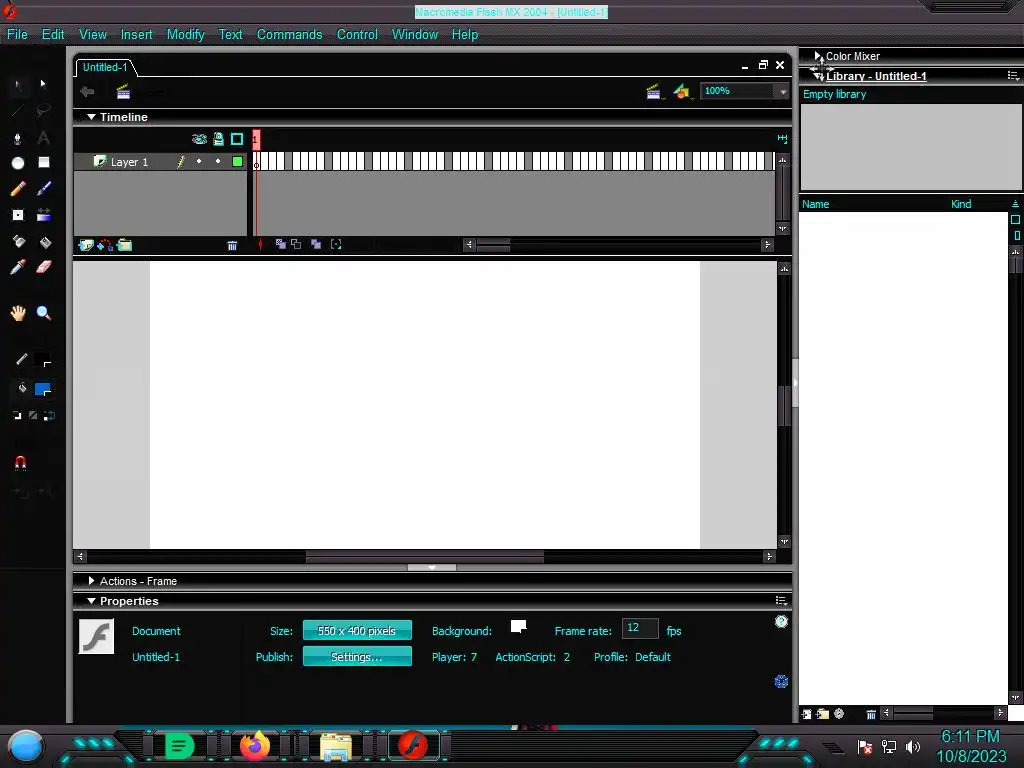
Task: Toggle lock all layers padlock icon
Action: (x=219, y=139)
